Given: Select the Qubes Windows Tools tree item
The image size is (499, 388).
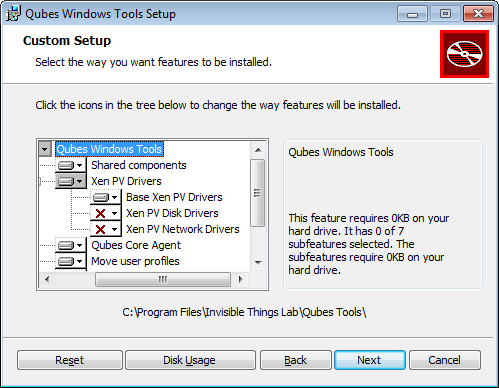Looking at the screenshot, I should 109,149.
